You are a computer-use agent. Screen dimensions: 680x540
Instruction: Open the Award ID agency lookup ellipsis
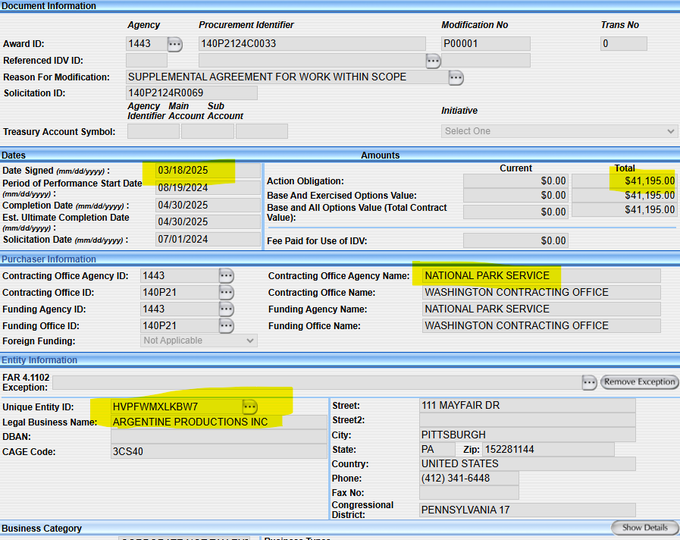(x=175, y=44)
